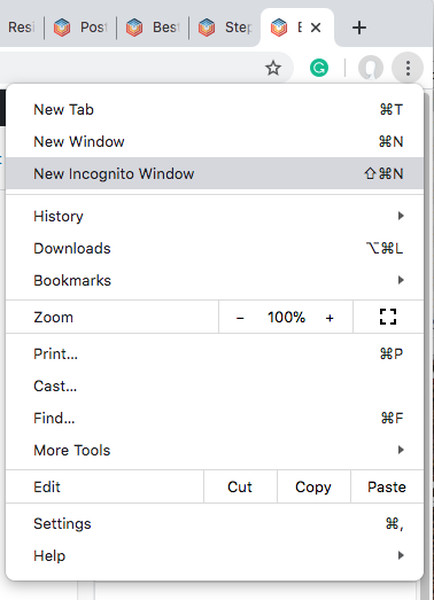This screenshot has height=600, width=434.
Task: Click the Paste button in Edit row
Action: [387, 487]
